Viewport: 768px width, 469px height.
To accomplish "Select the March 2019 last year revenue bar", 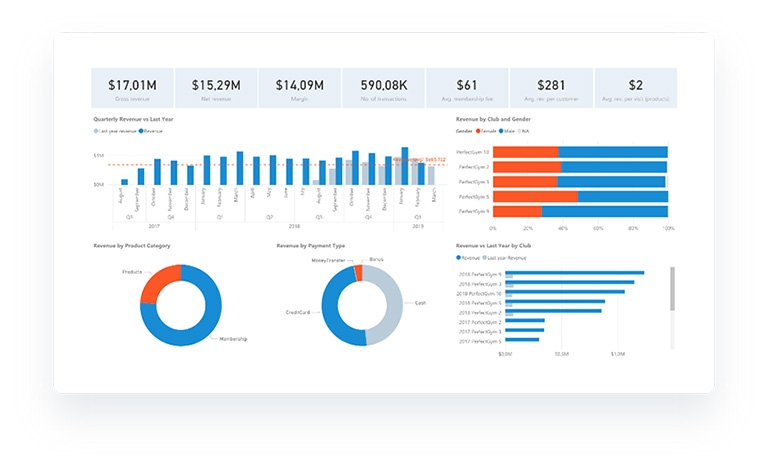I will click(432, 176).
